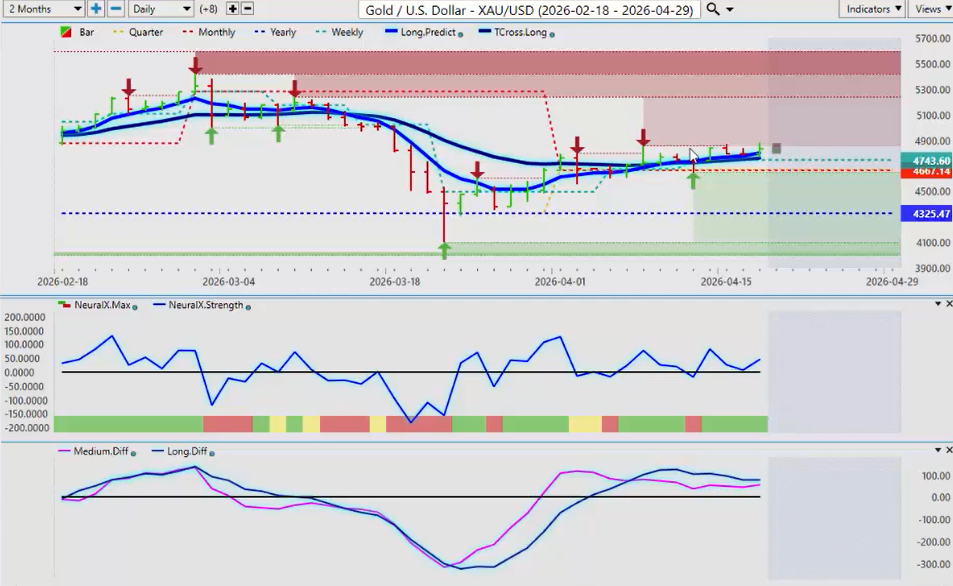This screenshot has height=586, width=953.
Task: Open the Views menu
Action: pos(929,9)
